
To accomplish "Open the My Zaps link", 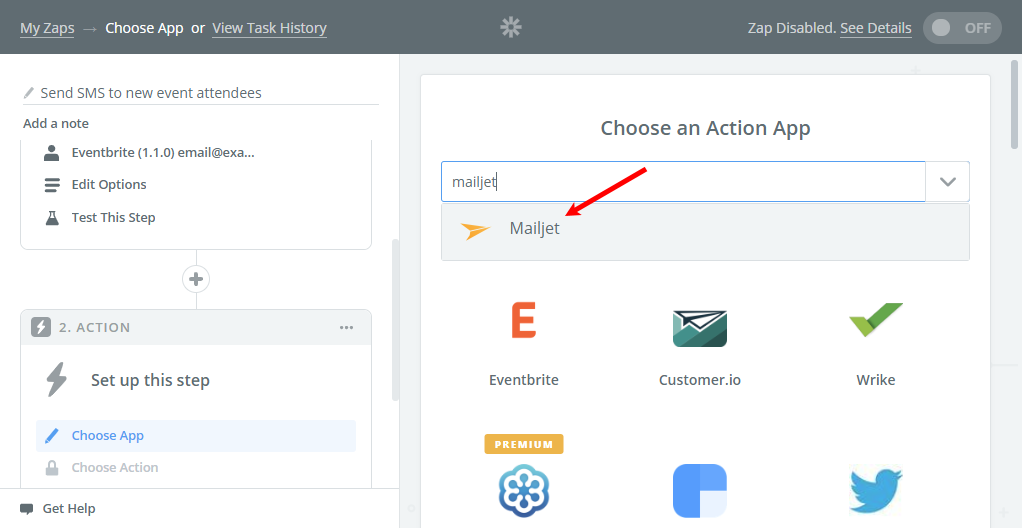I will tap(47, 28).
